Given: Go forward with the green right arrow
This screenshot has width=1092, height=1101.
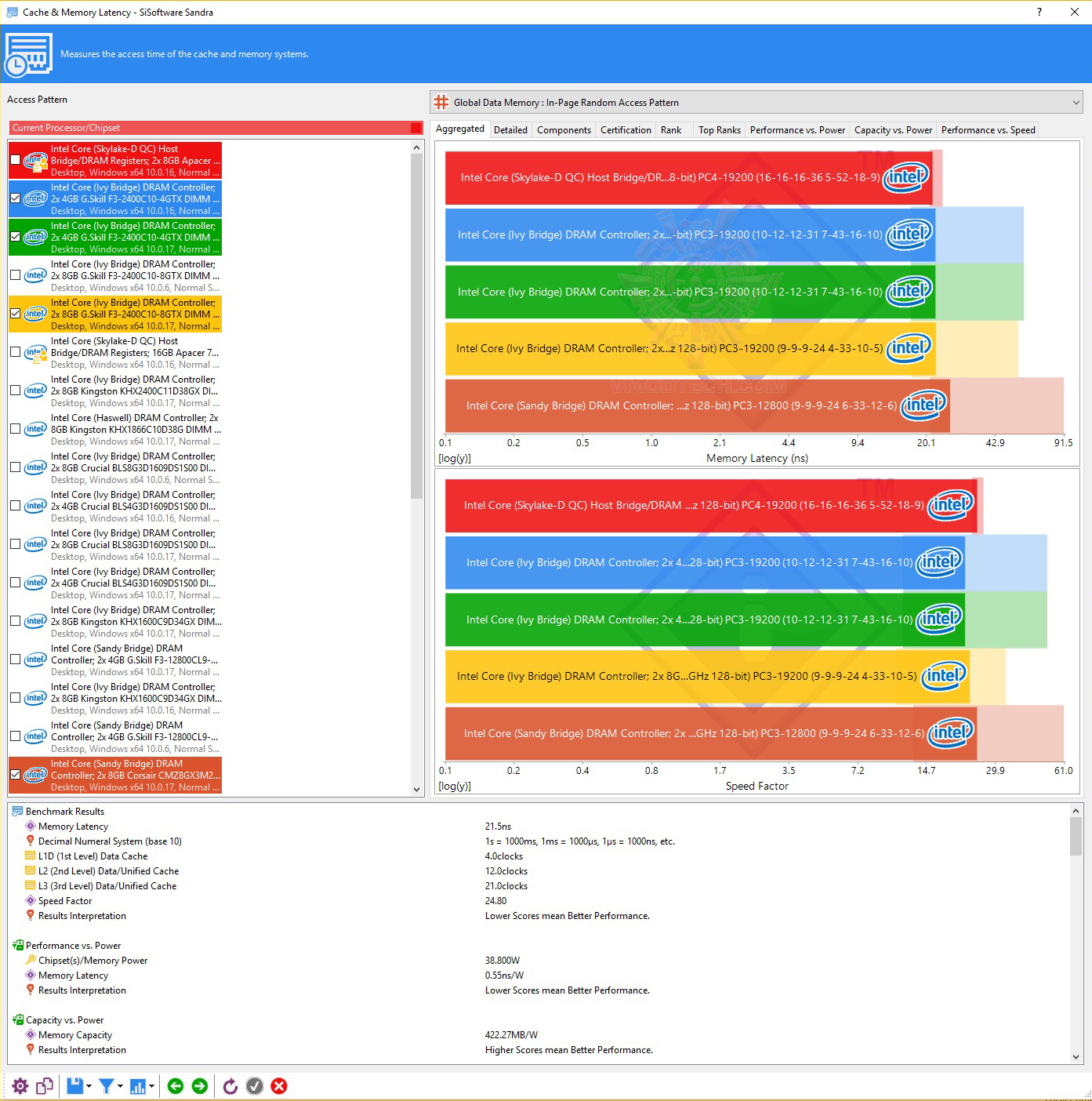Looking at the screenshot, I should click(x=200, y=1086).
